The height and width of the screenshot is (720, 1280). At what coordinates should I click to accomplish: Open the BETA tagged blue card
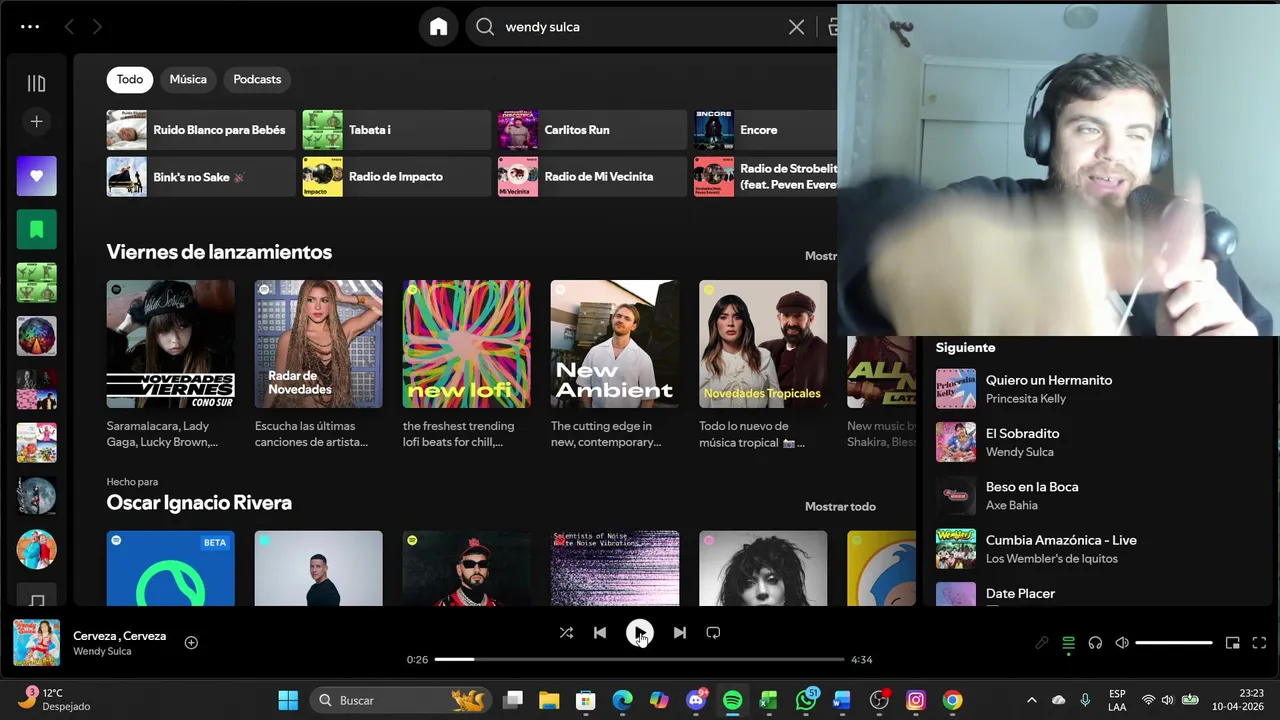coord(171,568)
